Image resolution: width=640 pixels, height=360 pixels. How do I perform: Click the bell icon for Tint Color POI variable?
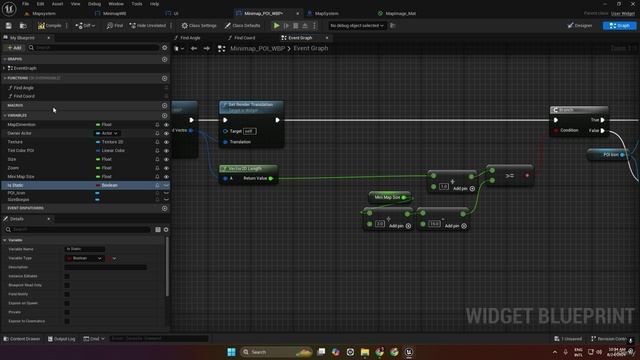pos(157,151)
